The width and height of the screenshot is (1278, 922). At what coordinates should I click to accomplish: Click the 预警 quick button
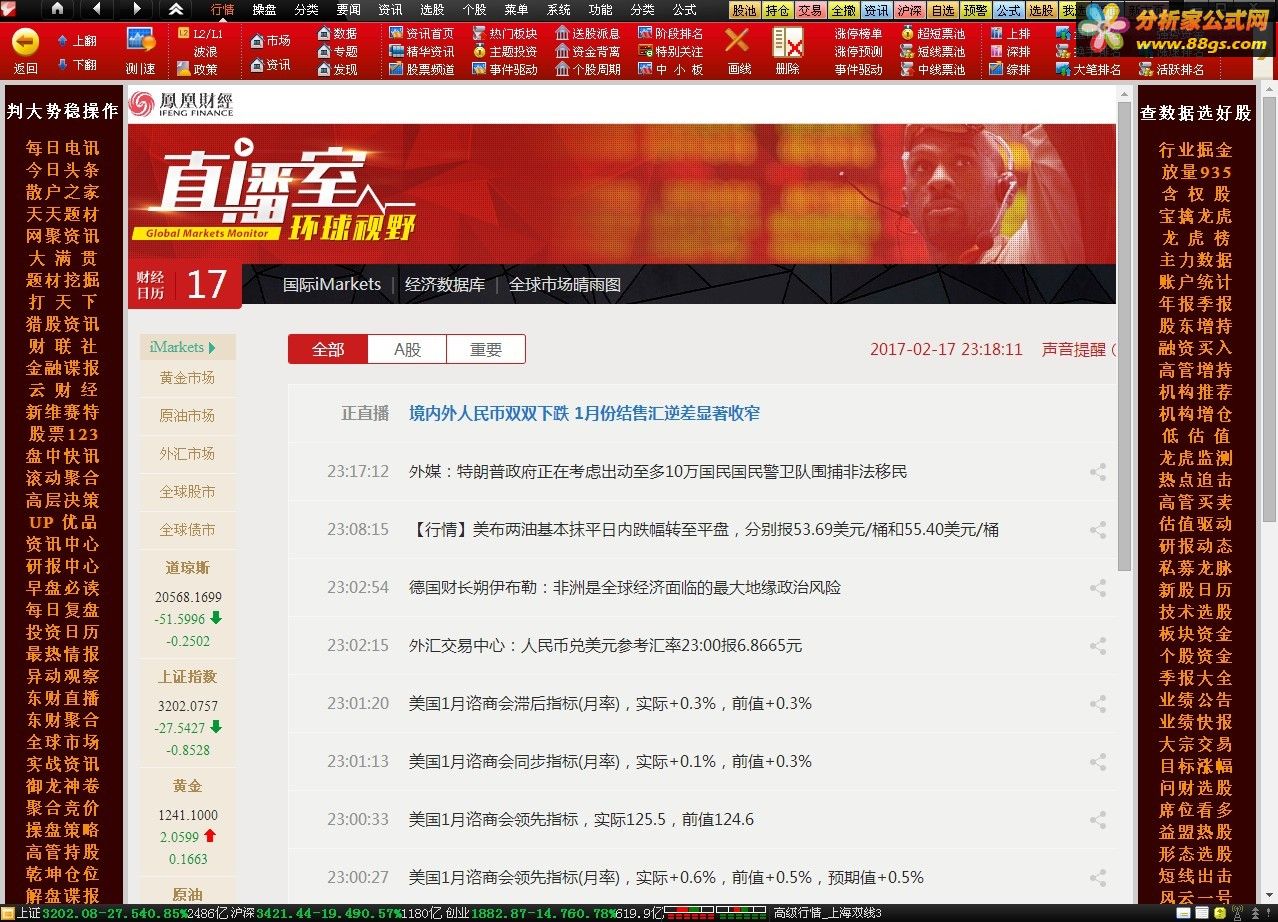click(975, 10)
